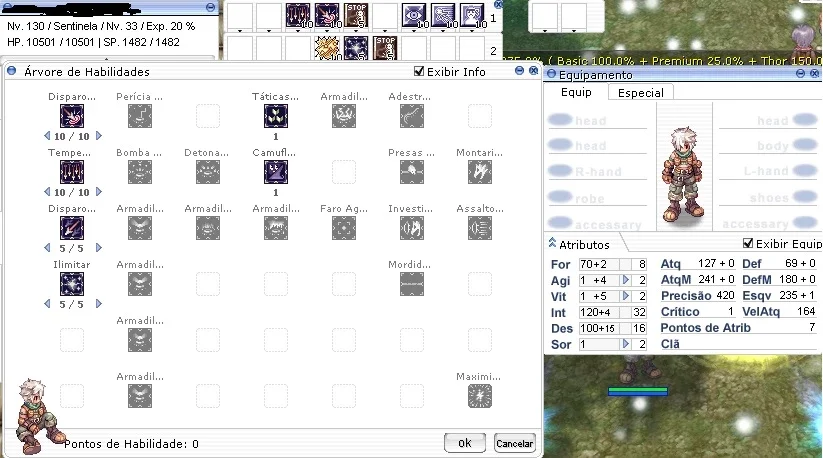Toggle the Exibir Info checkbox

point(419,71)
